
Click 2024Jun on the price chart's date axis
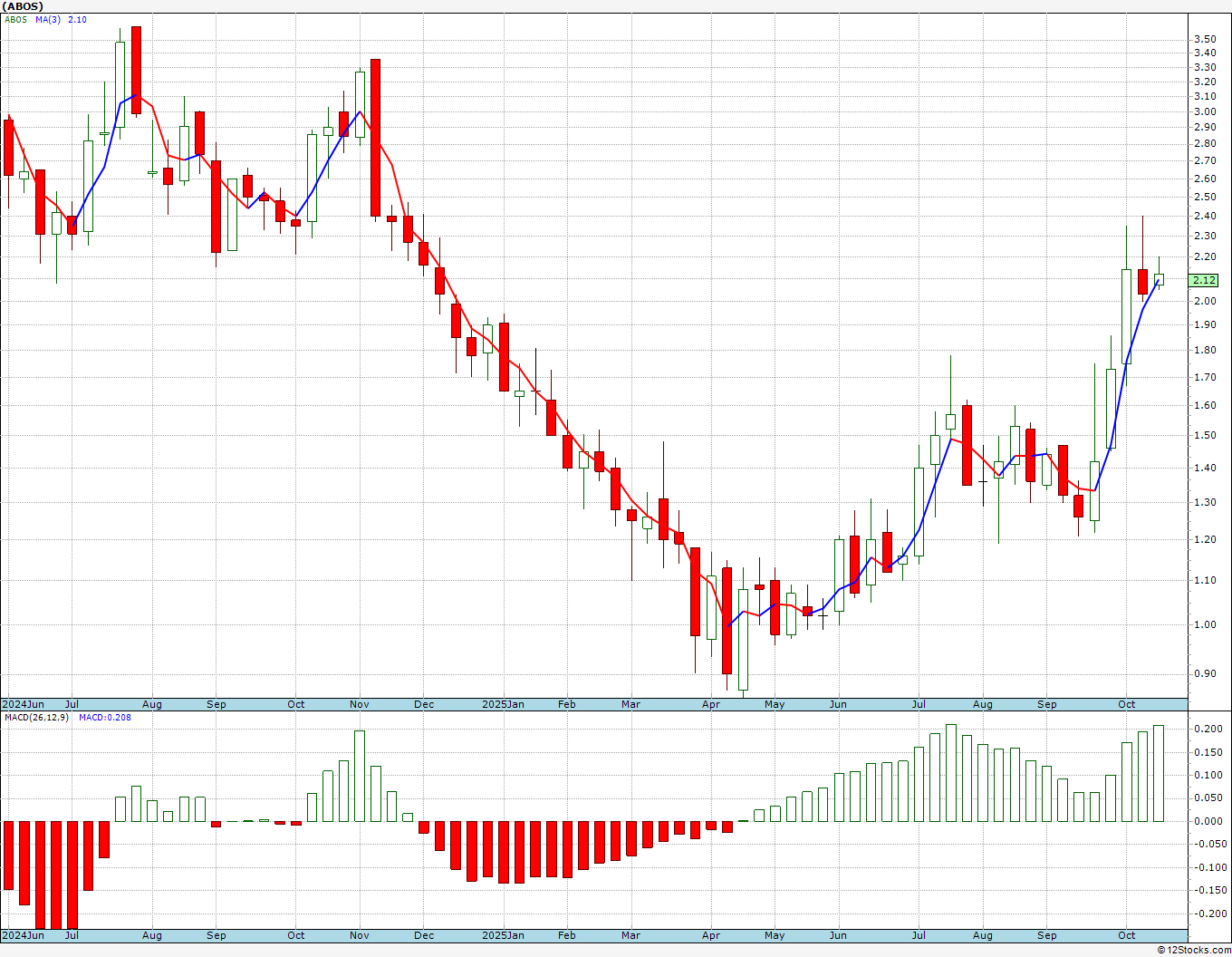[x=23, y=704]
